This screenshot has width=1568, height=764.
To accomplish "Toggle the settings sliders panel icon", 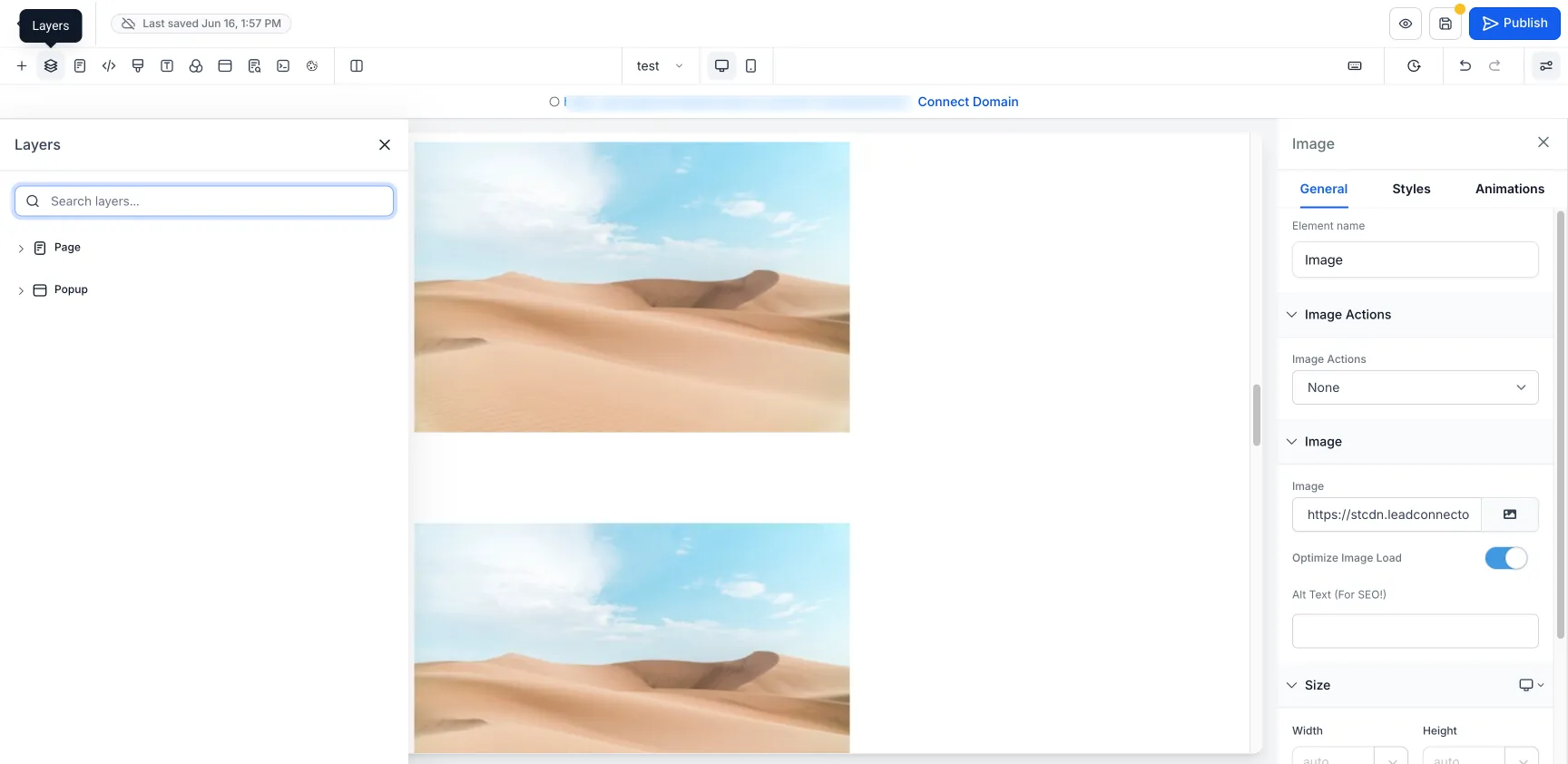I will [x=1546, y=66].
